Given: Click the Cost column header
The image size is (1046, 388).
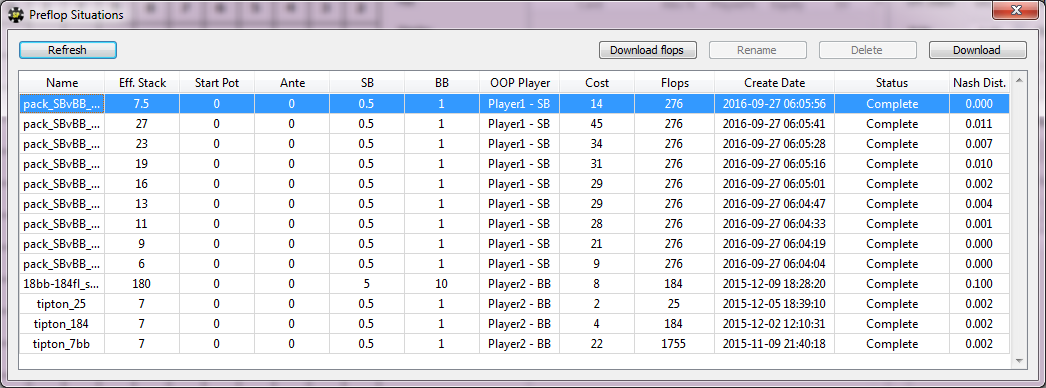Looking at the screenshot, I should pos(597,83).
